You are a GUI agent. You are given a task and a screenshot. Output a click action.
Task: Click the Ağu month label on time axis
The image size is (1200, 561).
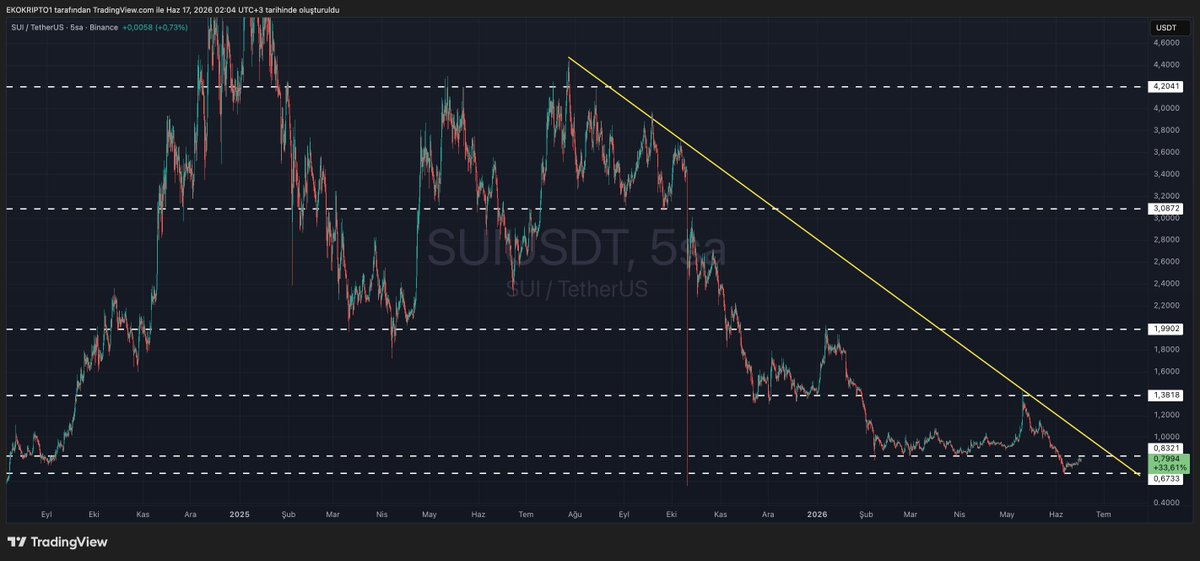[575, 514]
